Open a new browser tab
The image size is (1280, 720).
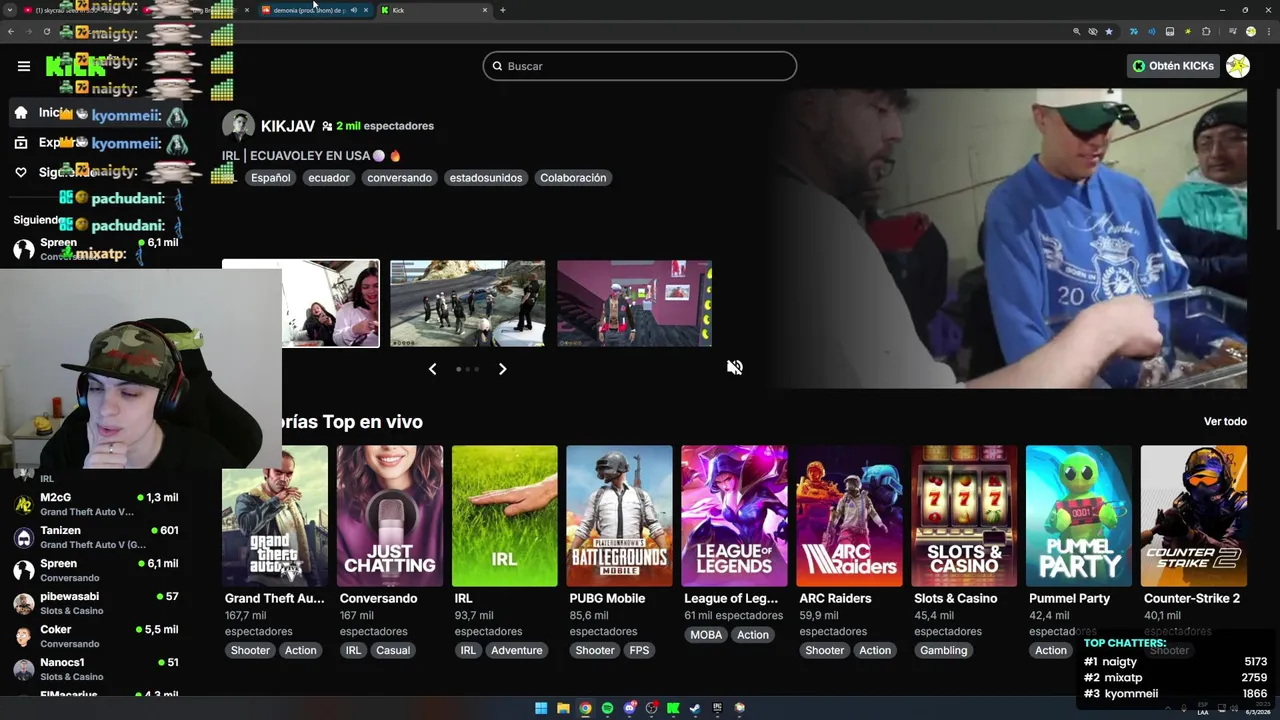pyautogui.click(x=502, y=10)
